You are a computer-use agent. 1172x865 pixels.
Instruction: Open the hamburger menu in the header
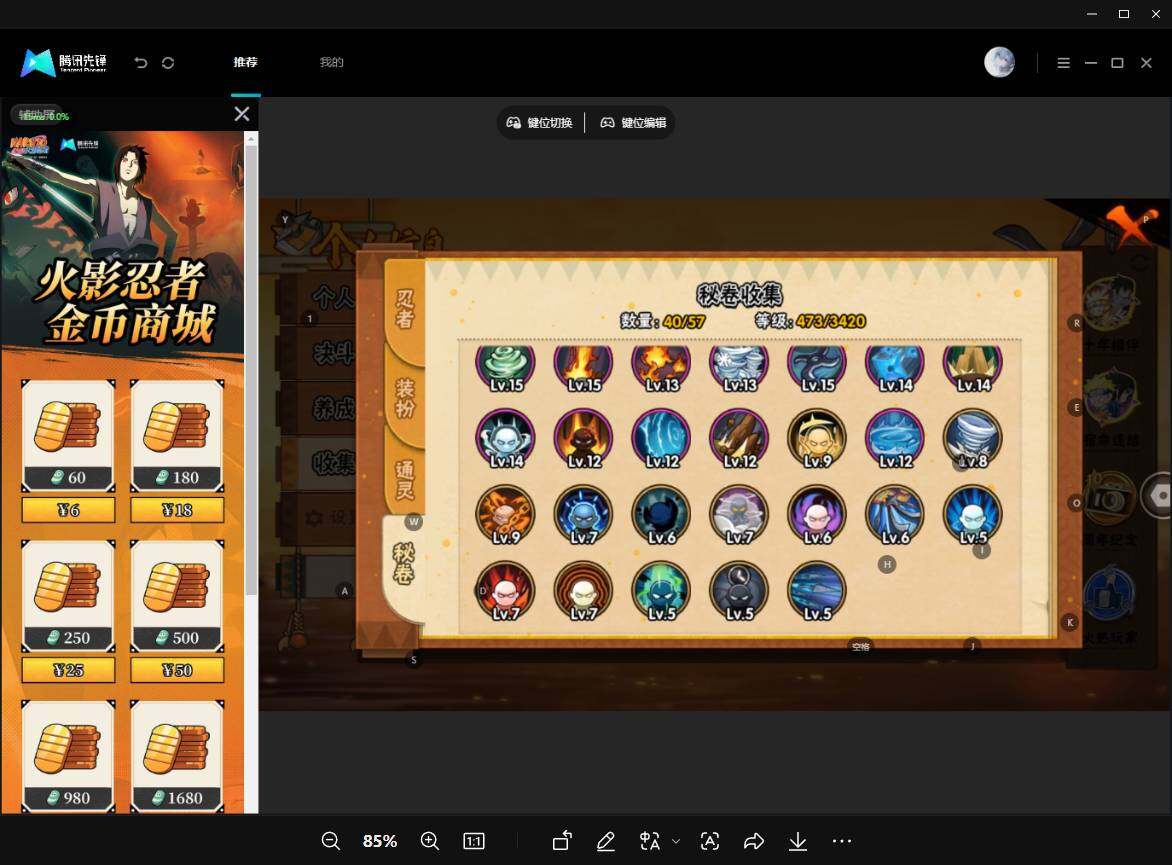(1064, 63)
